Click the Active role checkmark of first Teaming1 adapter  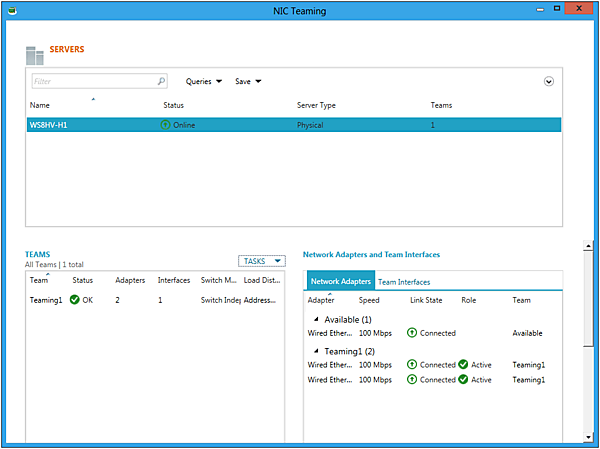pyautogui.click(x=463, y=365)
